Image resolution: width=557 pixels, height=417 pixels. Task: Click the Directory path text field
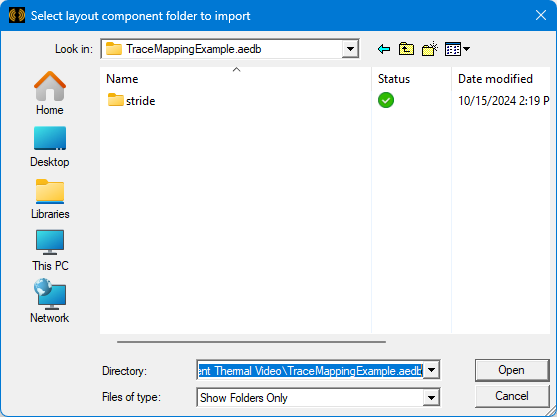310,370
